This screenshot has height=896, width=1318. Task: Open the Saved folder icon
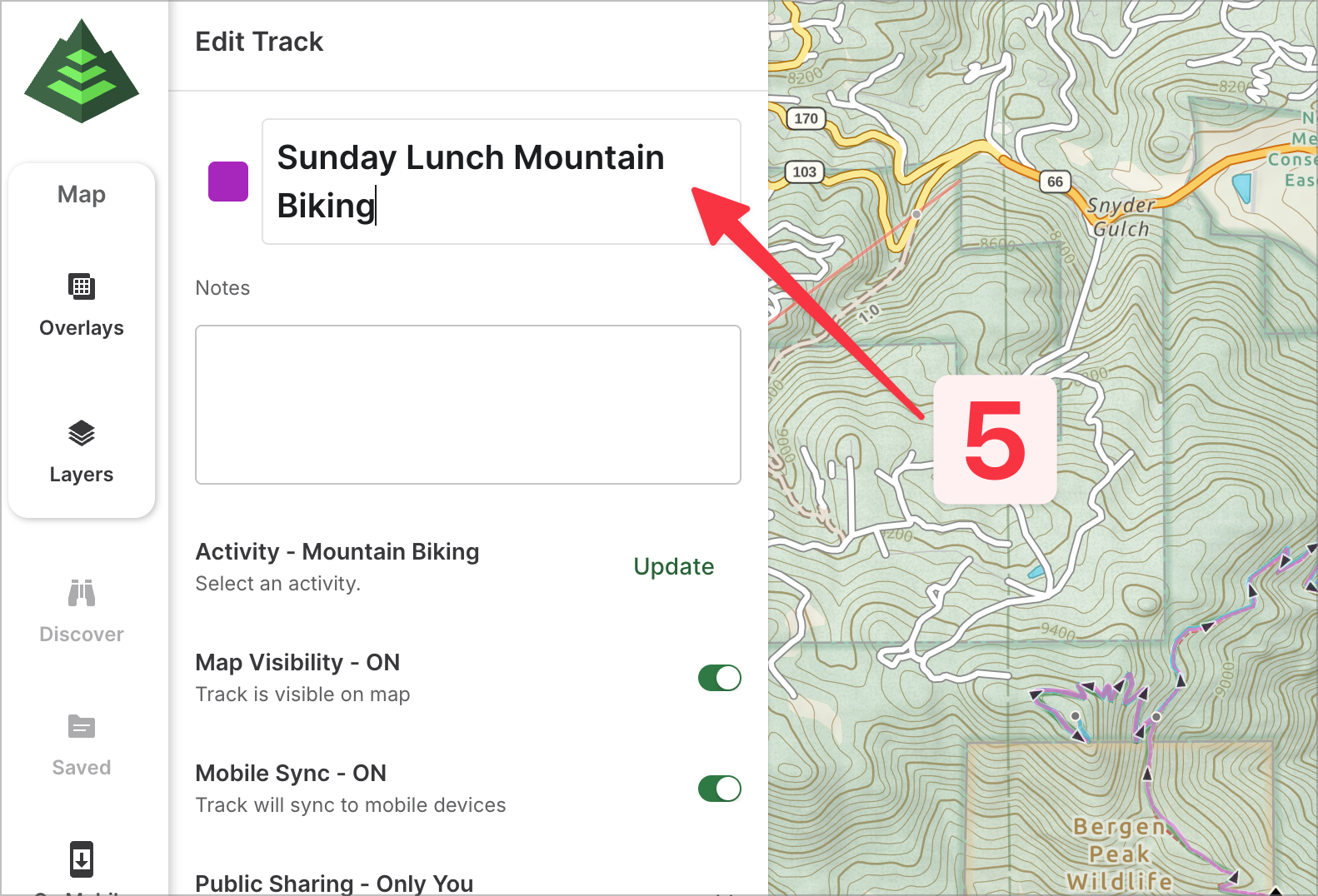coord(81,727)
